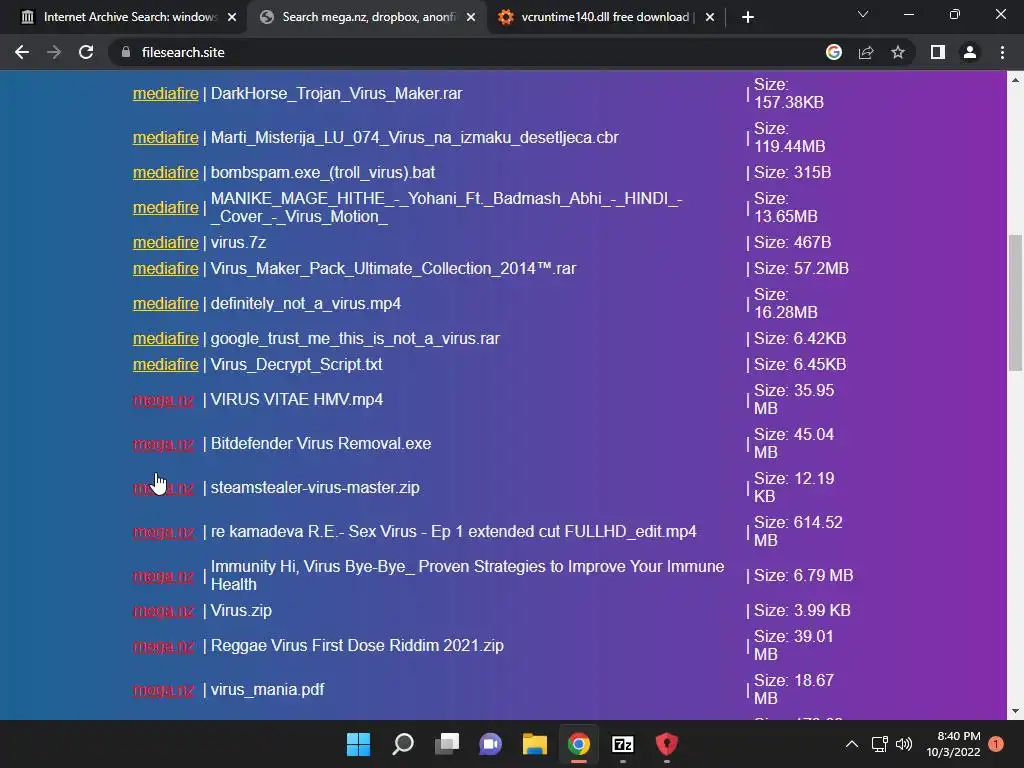Switch to vcruntime140.dll free download tab
Viewport: 1024px width, 768px height.
point(605,17)
